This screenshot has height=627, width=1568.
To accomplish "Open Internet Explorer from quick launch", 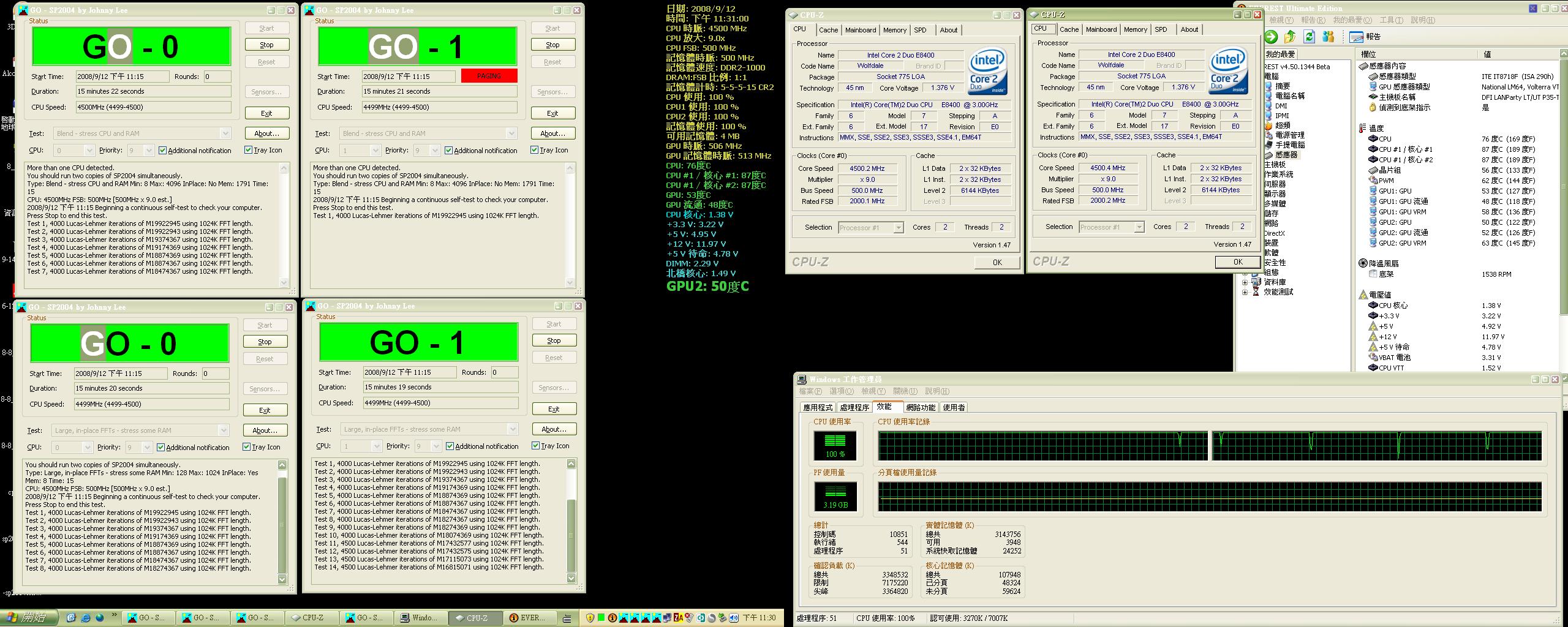I will (86, 618).
